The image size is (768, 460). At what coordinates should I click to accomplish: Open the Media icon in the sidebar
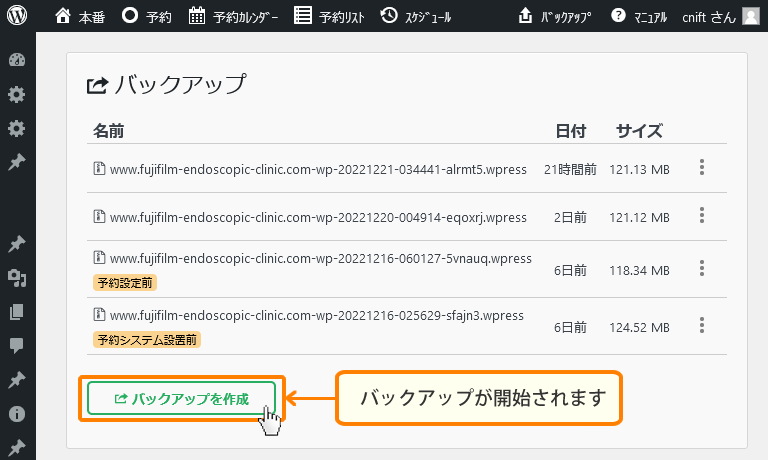point(17,278)
